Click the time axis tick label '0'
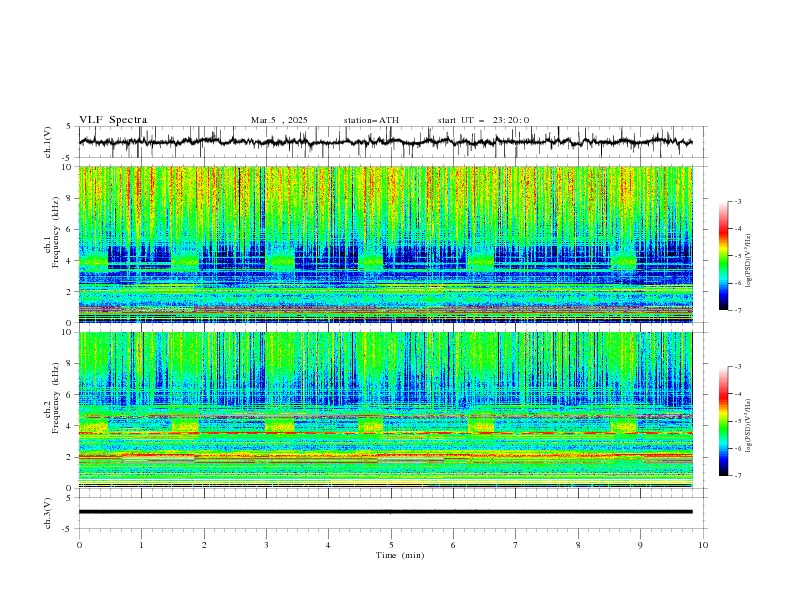Screen dimensions: 792x612 coord(79,545)
